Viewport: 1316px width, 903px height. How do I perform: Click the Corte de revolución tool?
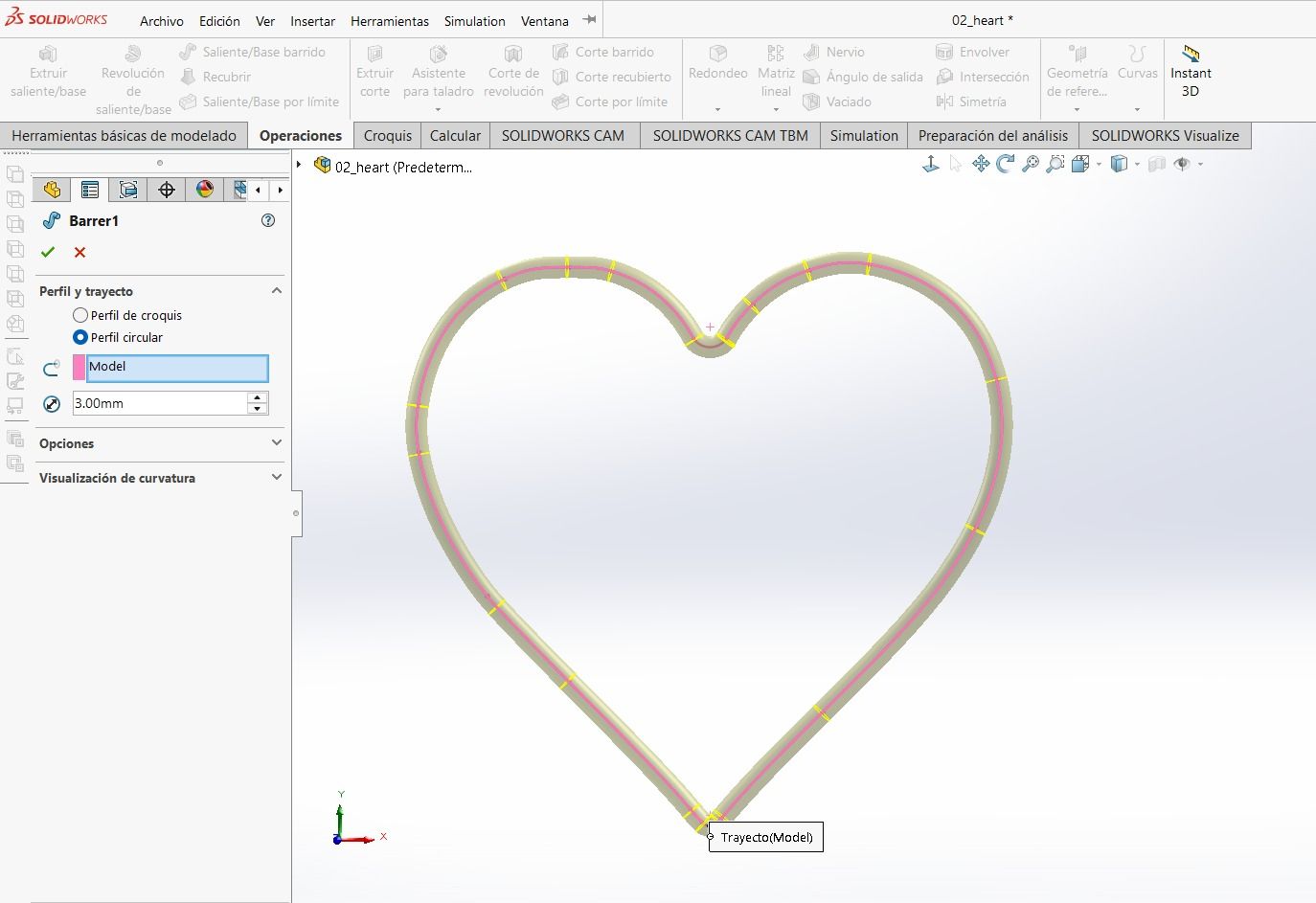513,72
